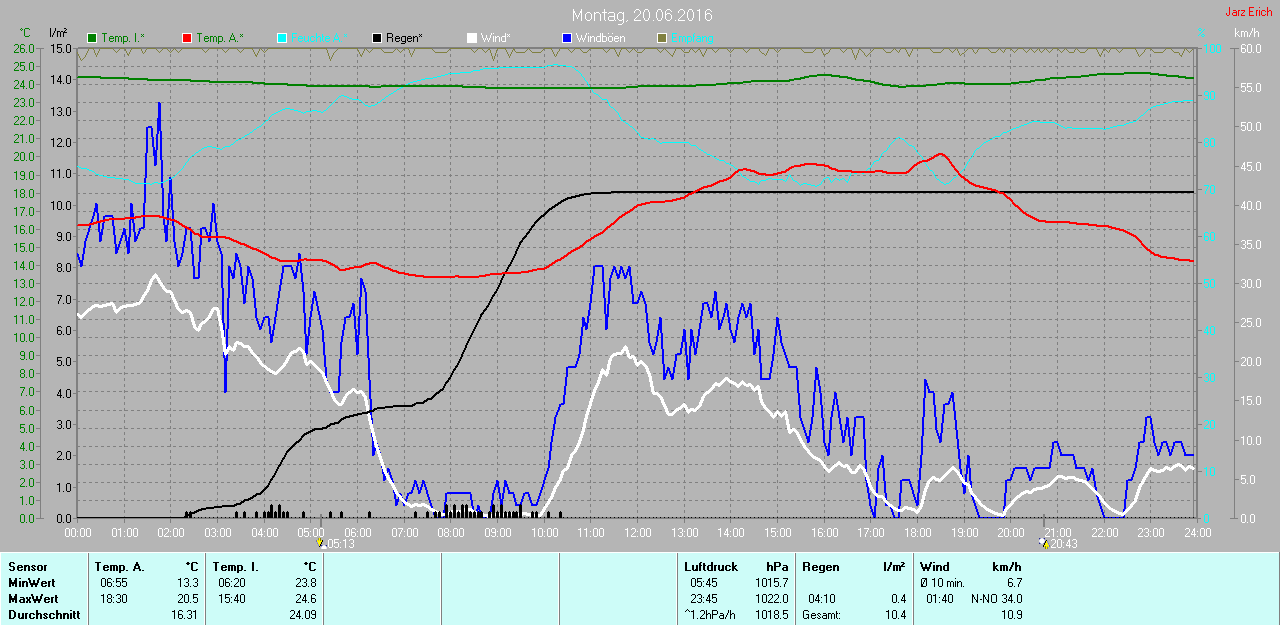Click the Jarz Erich label
Viewport: 1280px width, 625px height.
1248,12
